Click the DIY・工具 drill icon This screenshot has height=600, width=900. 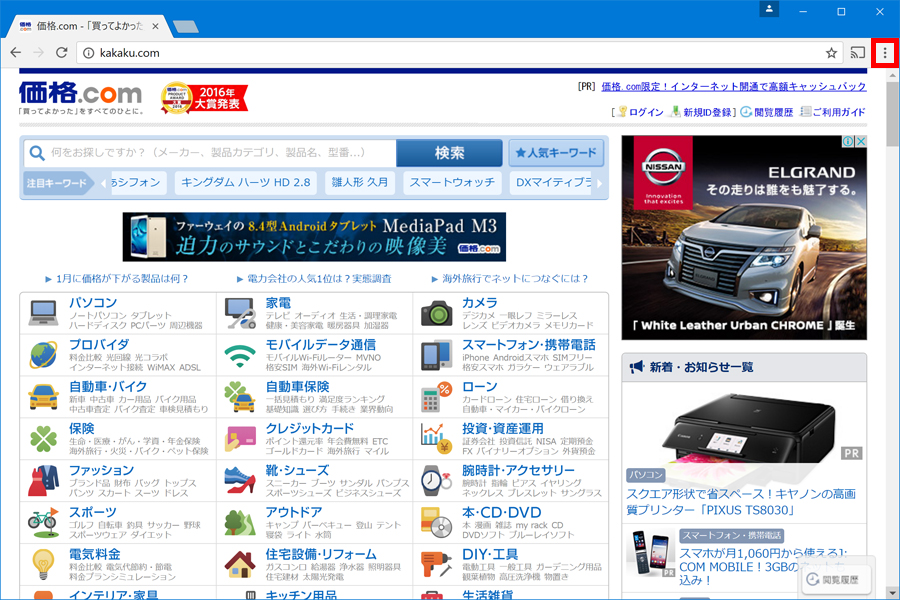(x=437, y=564)
